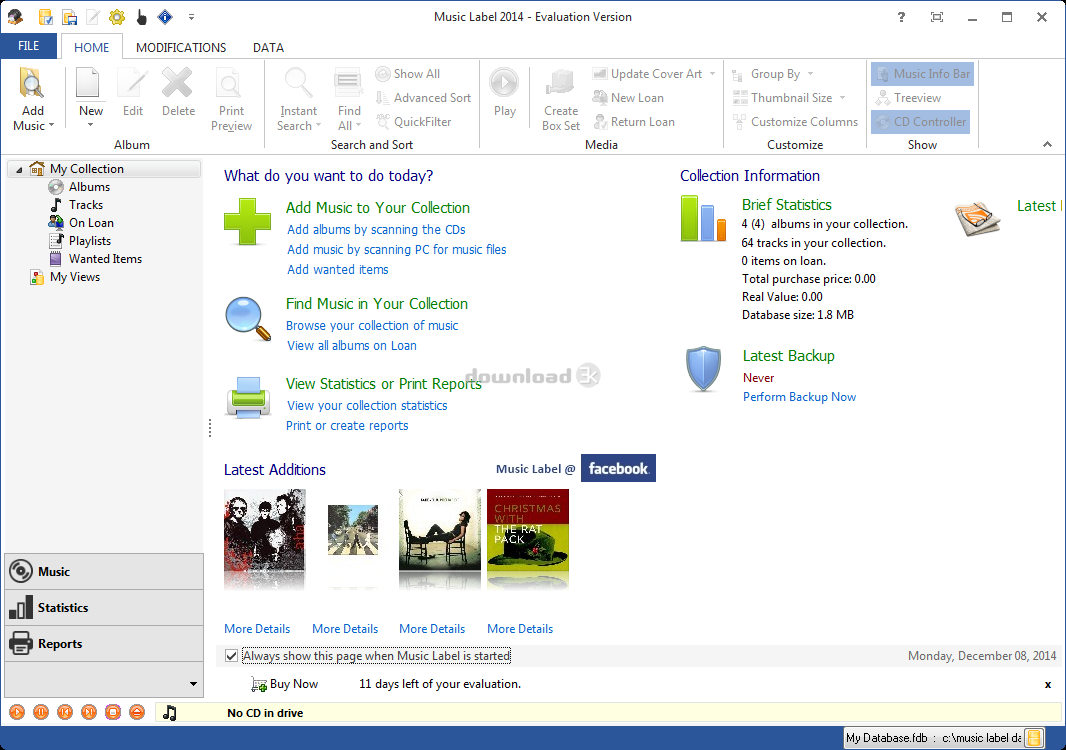Click the blue shield Latest Backup icon
The height and width of the screenshot is (750, 1066).
tap(704, 369)
